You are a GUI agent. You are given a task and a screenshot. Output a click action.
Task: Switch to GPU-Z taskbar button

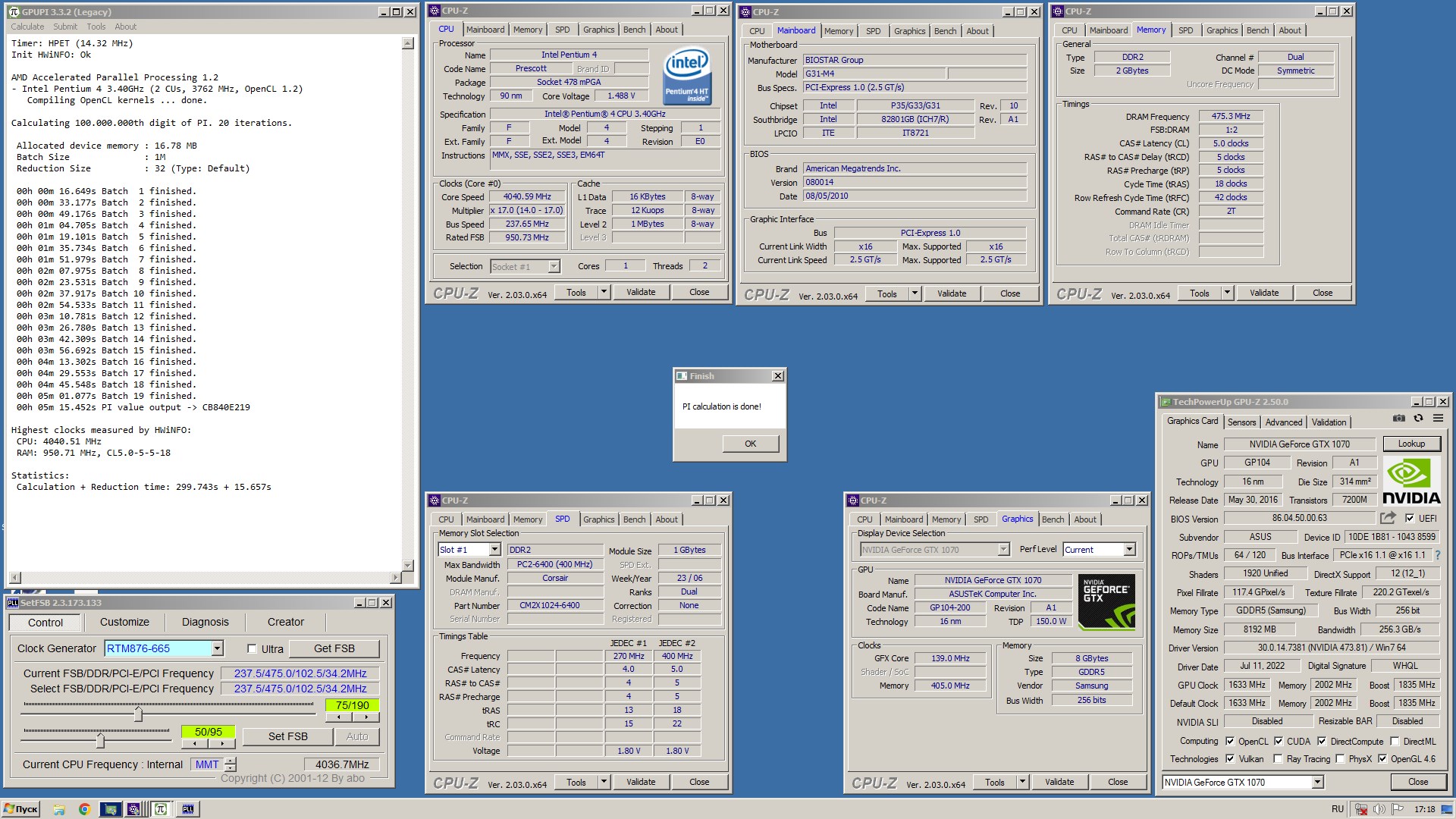111,809
